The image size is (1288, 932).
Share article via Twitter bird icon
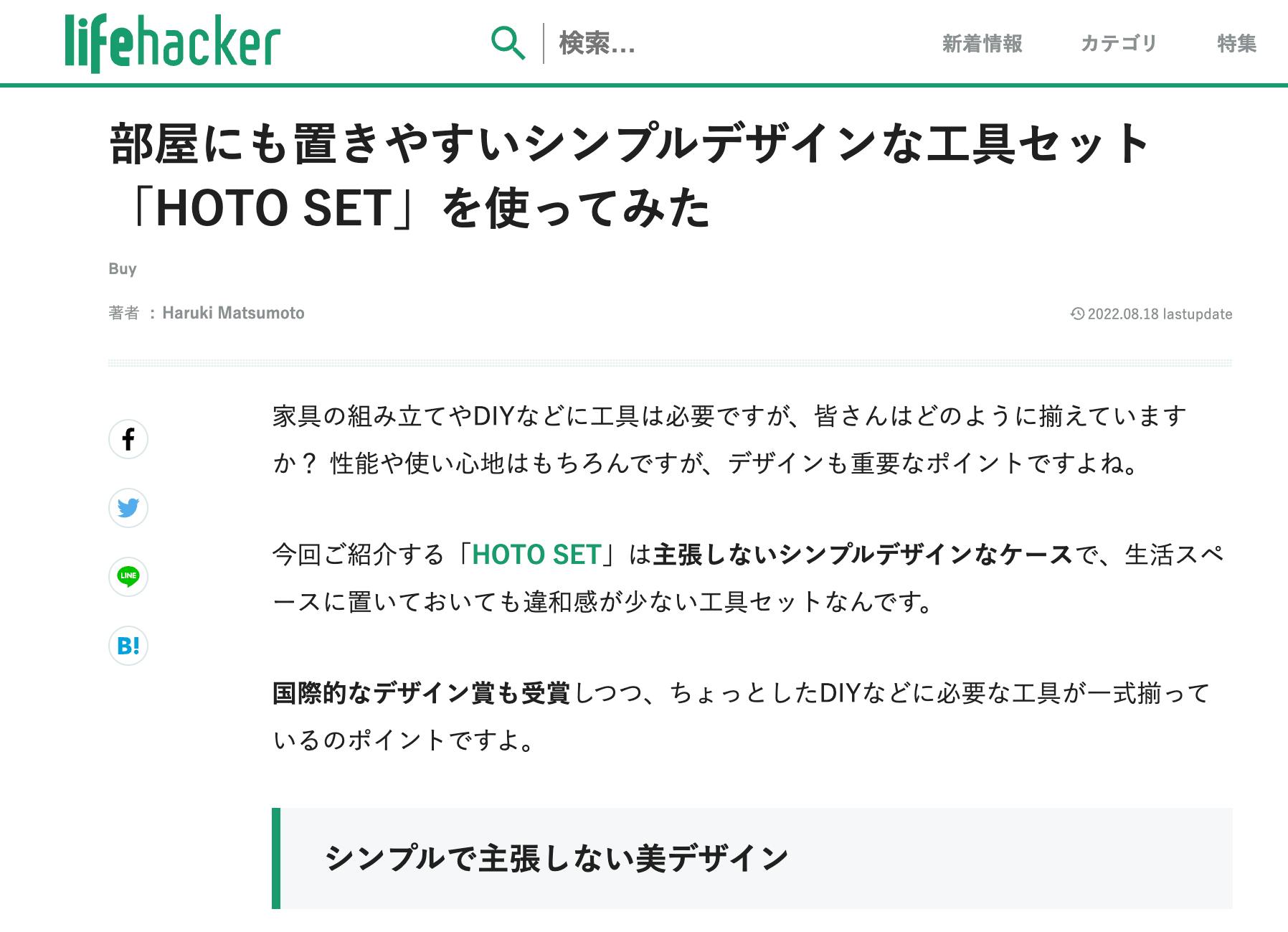coord(128,508)
